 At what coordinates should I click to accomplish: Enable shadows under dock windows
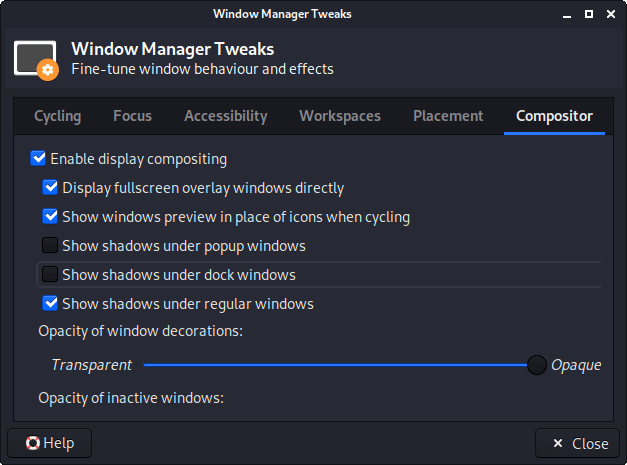[x=51, y=274]
